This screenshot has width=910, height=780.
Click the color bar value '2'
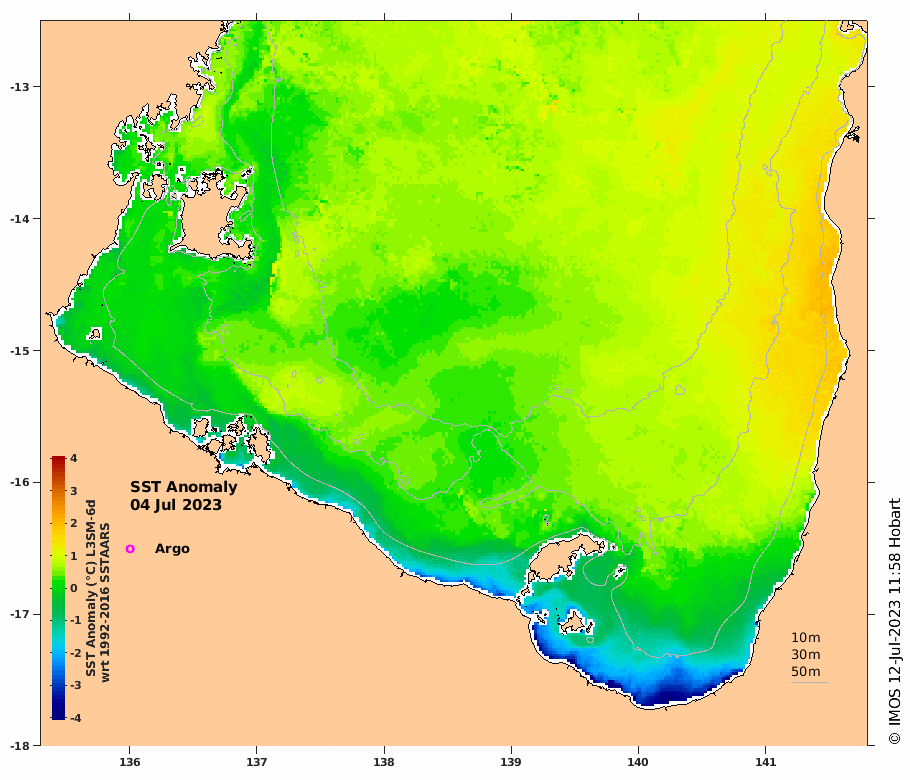click(x=74, y=523)
